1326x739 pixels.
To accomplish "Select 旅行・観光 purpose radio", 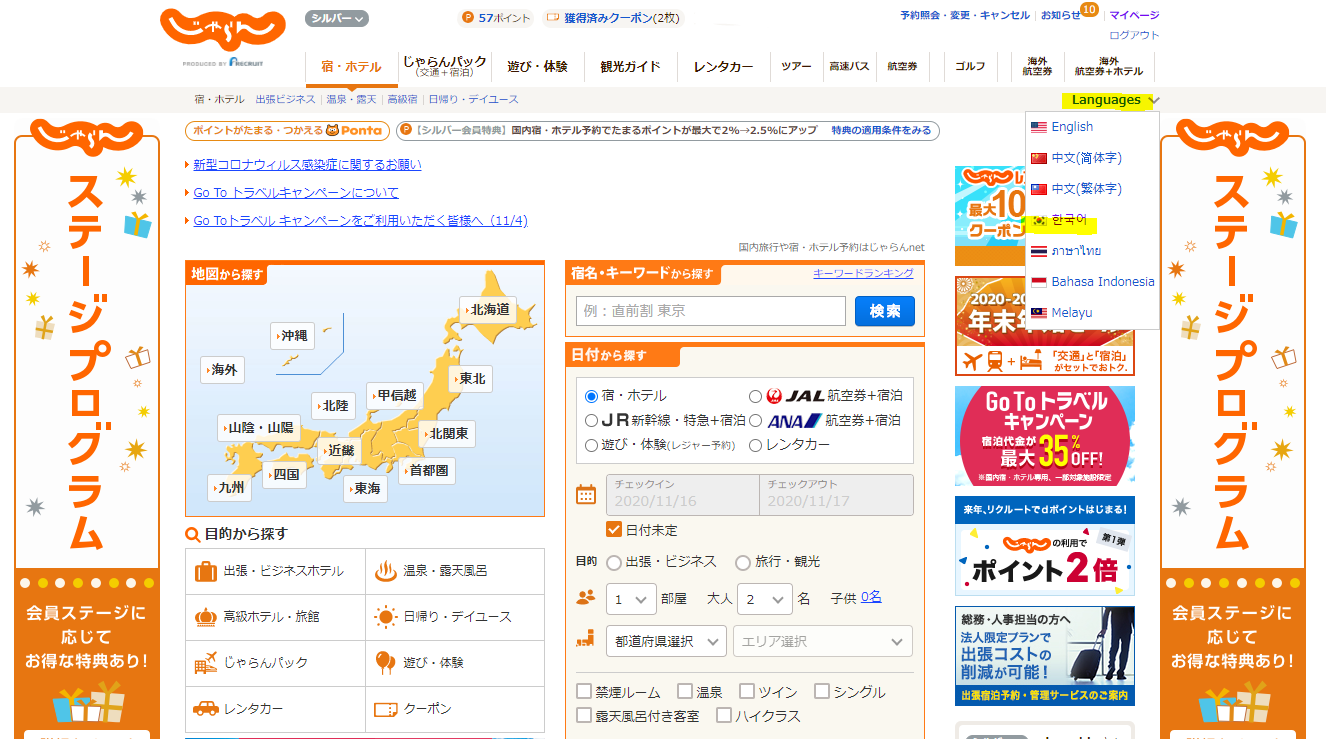I will [742, 563].
